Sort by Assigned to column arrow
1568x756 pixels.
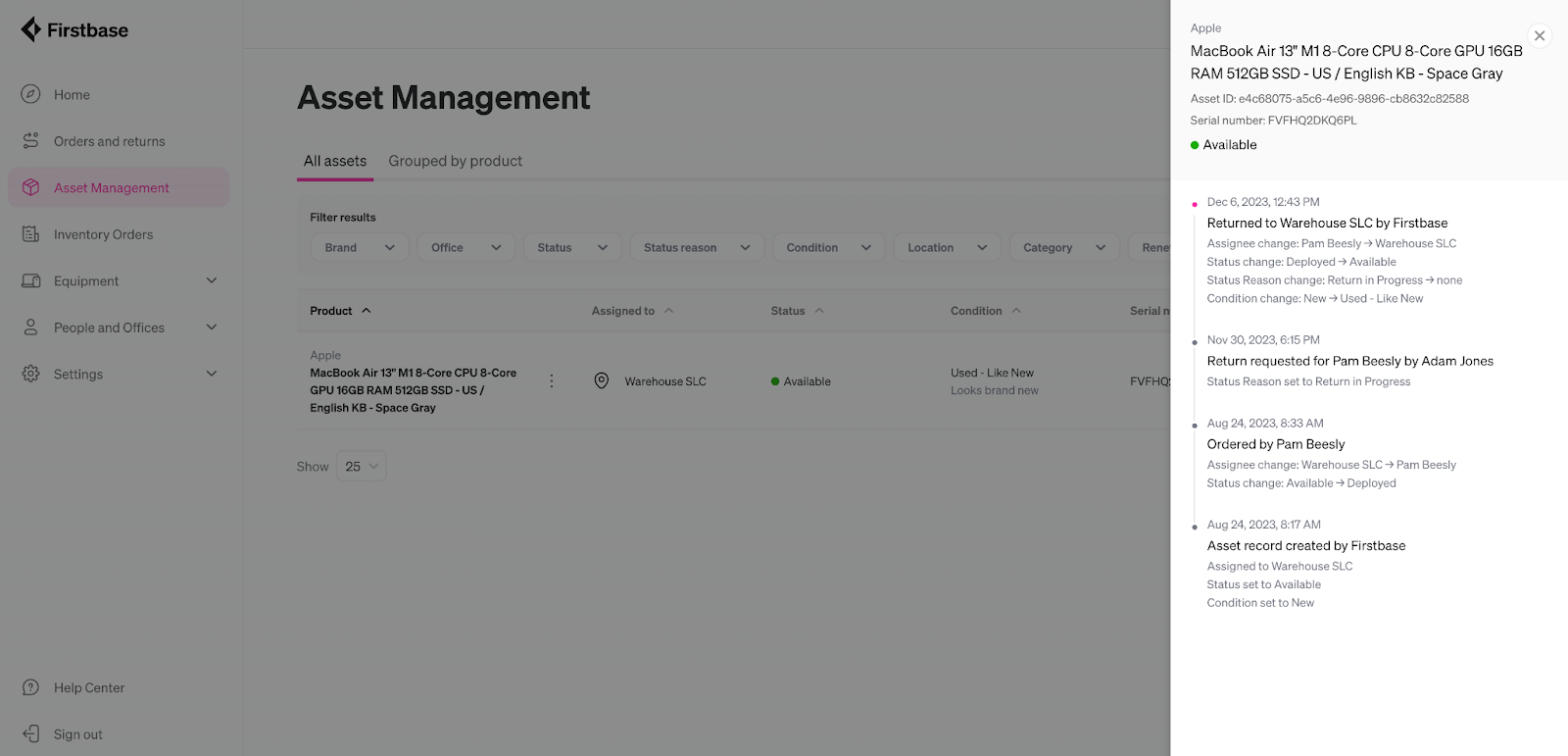tap(669, 311)
